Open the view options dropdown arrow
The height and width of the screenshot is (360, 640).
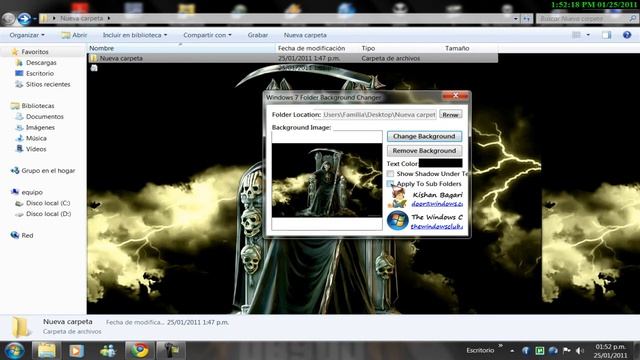588,35
